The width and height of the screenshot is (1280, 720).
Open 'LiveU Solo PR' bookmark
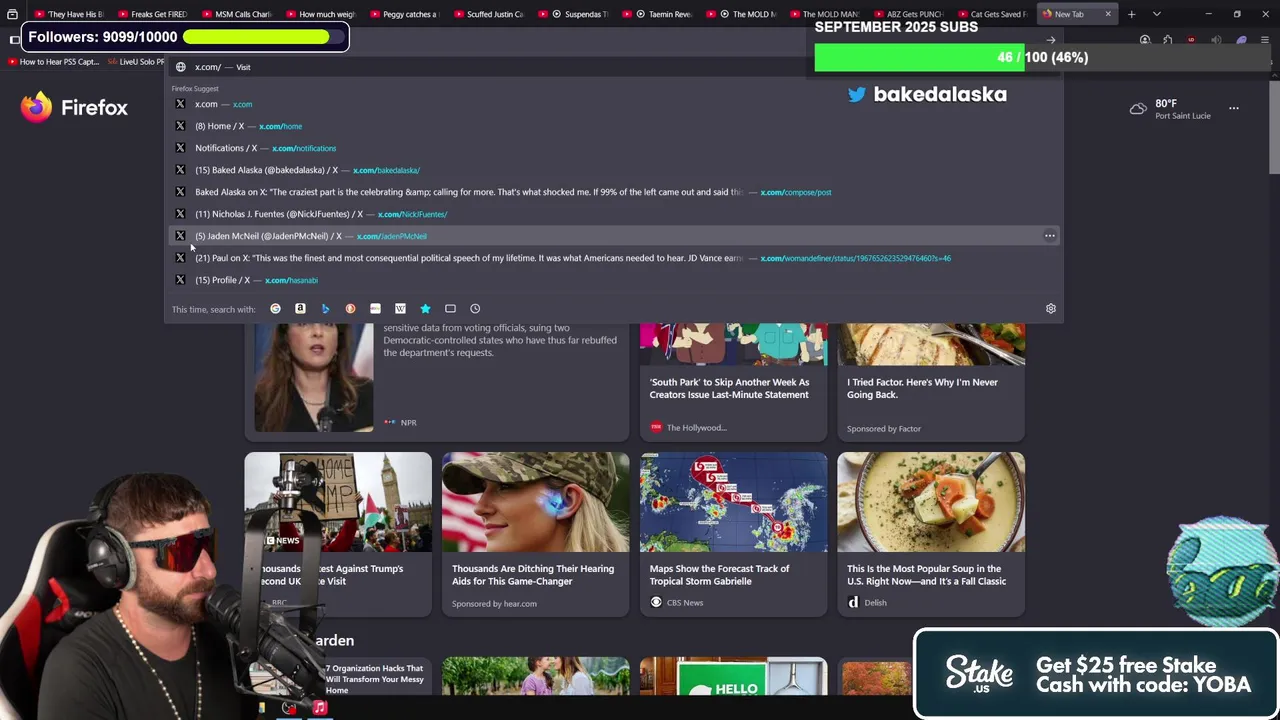[x=135, y=62]
